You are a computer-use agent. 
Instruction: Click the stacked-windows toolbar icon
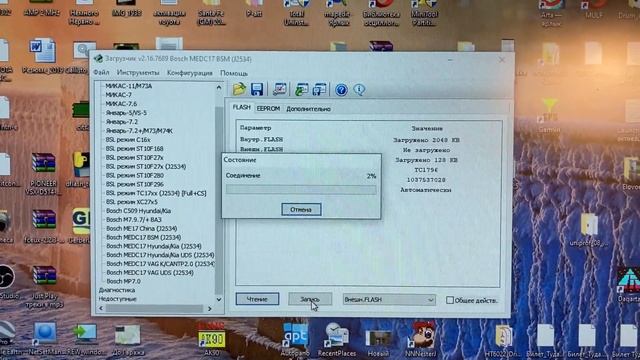click(x=319, y=89)
